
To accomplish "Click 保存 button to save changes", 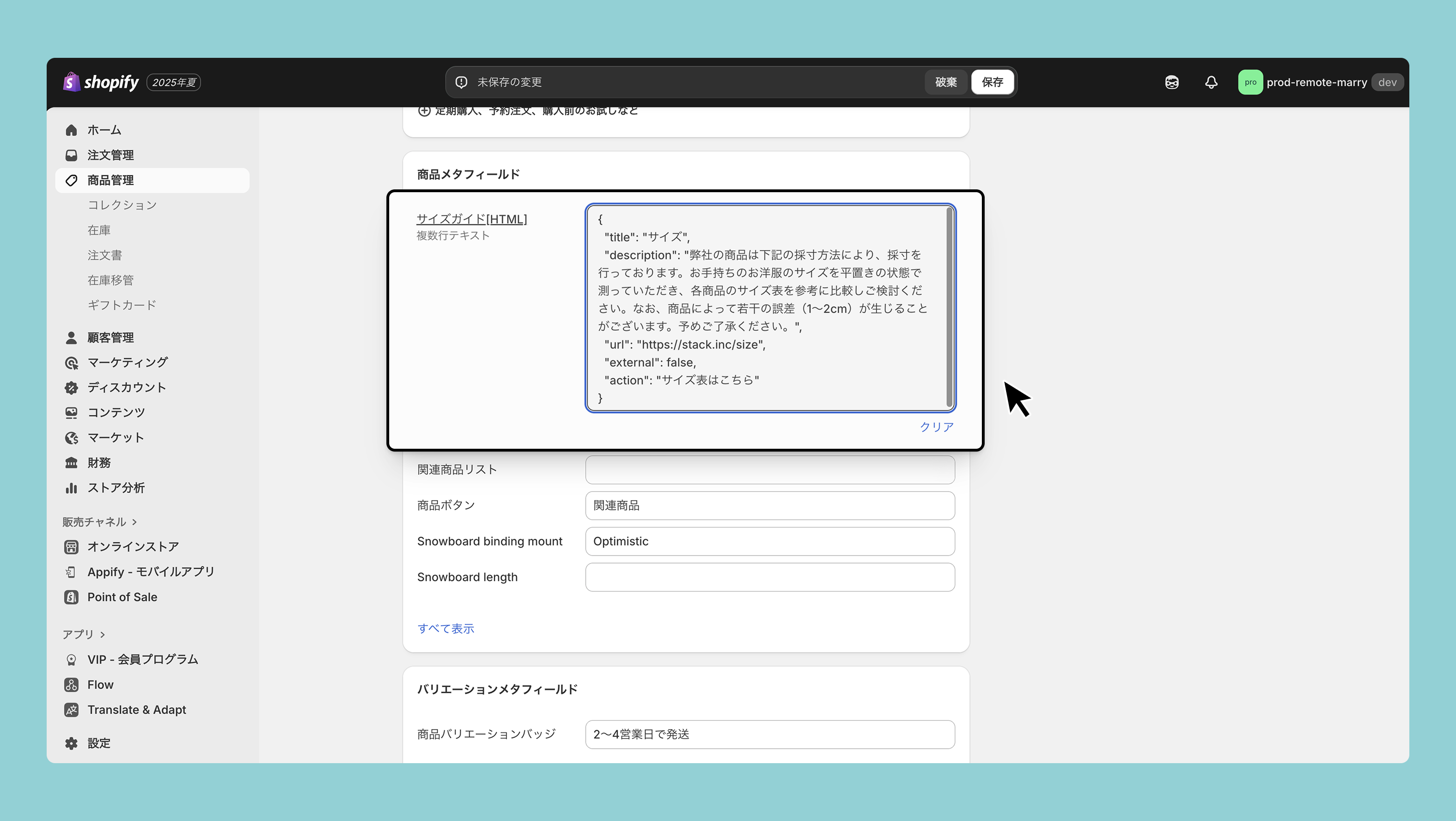I will [x=992, y=83].
